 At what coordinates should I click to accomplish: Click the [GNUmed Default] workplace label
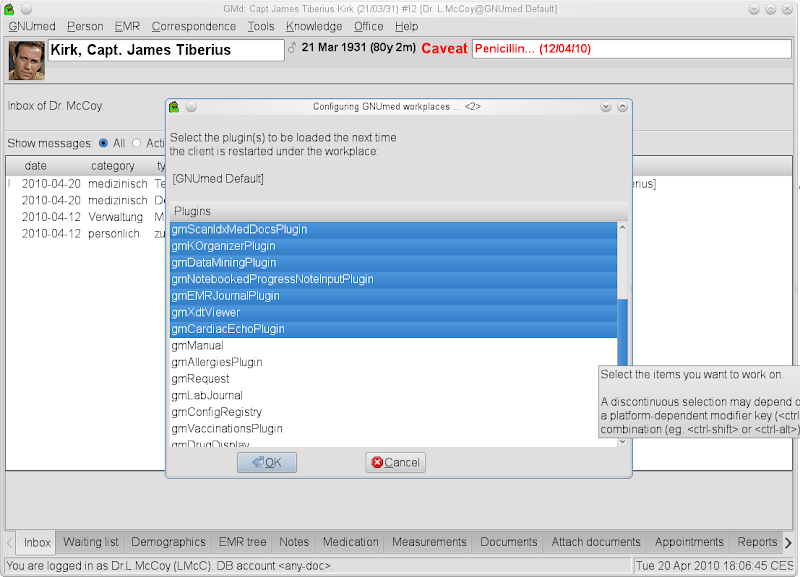coord(218,179)
